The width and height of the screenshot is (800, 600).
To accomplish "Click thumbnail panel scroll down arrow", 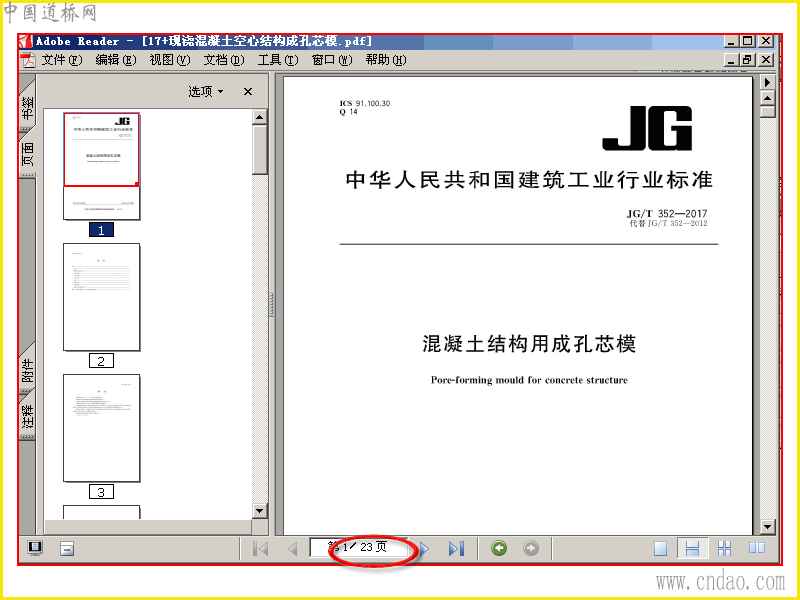I will [260, 510].
